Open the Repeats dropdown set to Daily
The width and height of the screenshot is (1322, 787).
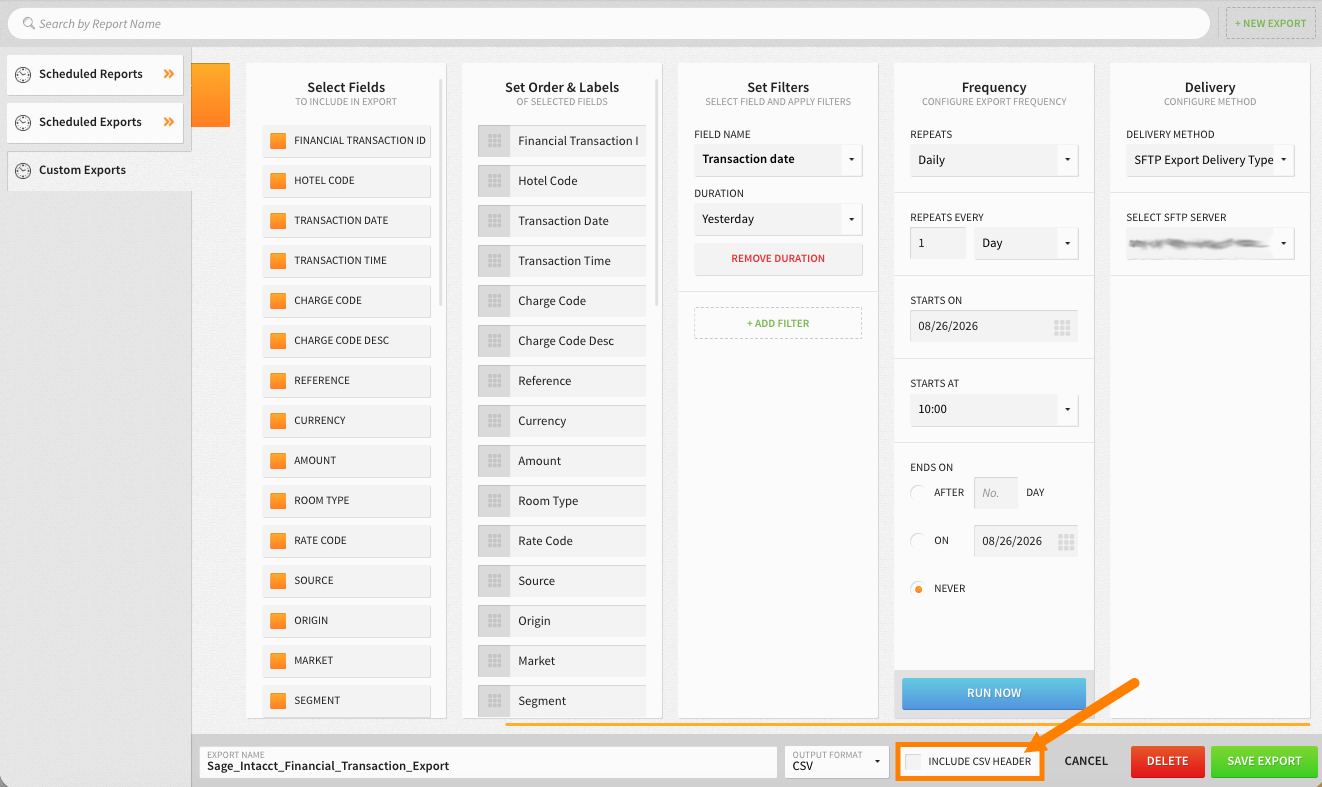click(994, 160)
